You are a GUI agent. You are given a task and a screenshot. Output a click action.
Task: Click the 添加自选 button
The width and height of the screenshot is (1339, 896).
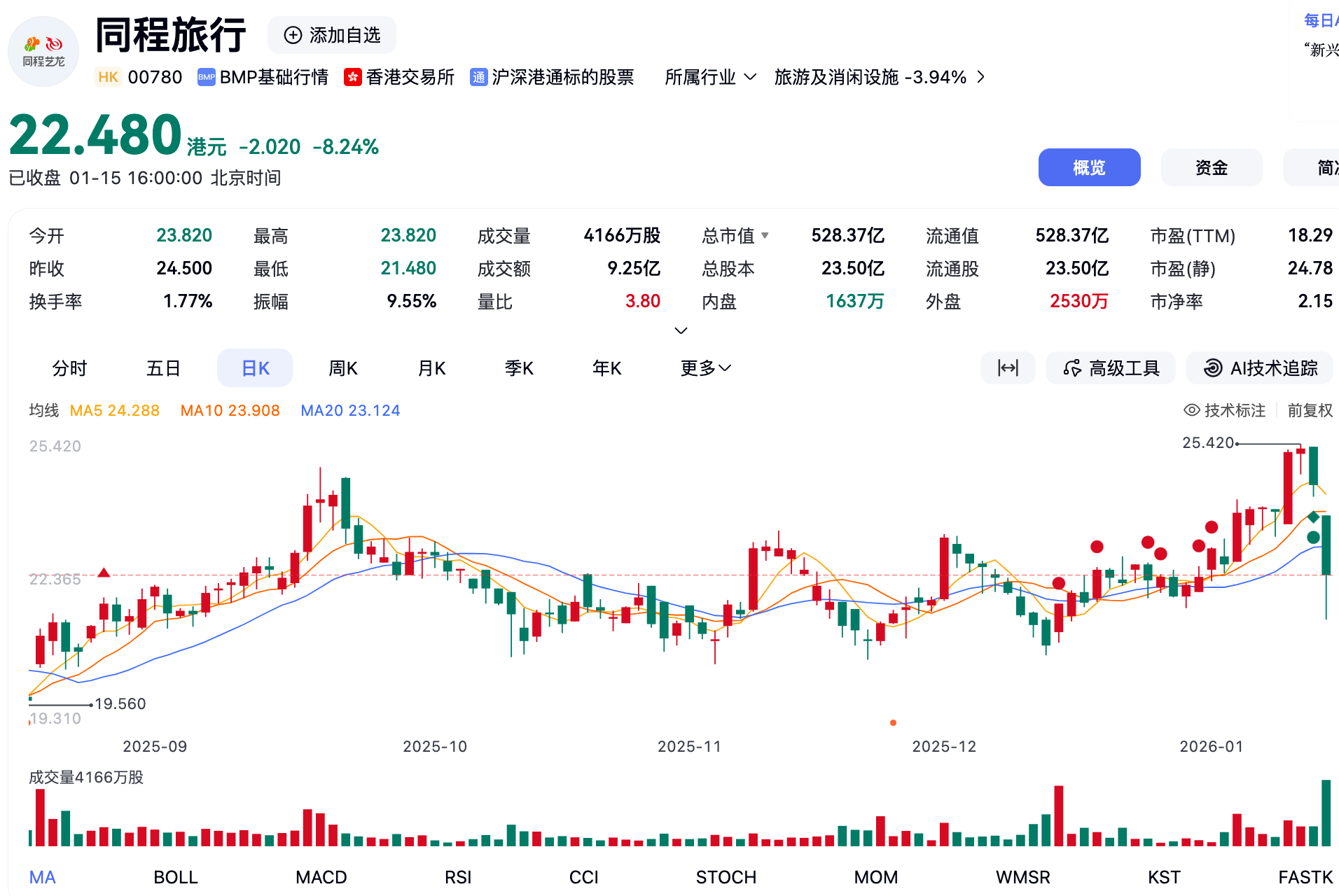[331, 34]
